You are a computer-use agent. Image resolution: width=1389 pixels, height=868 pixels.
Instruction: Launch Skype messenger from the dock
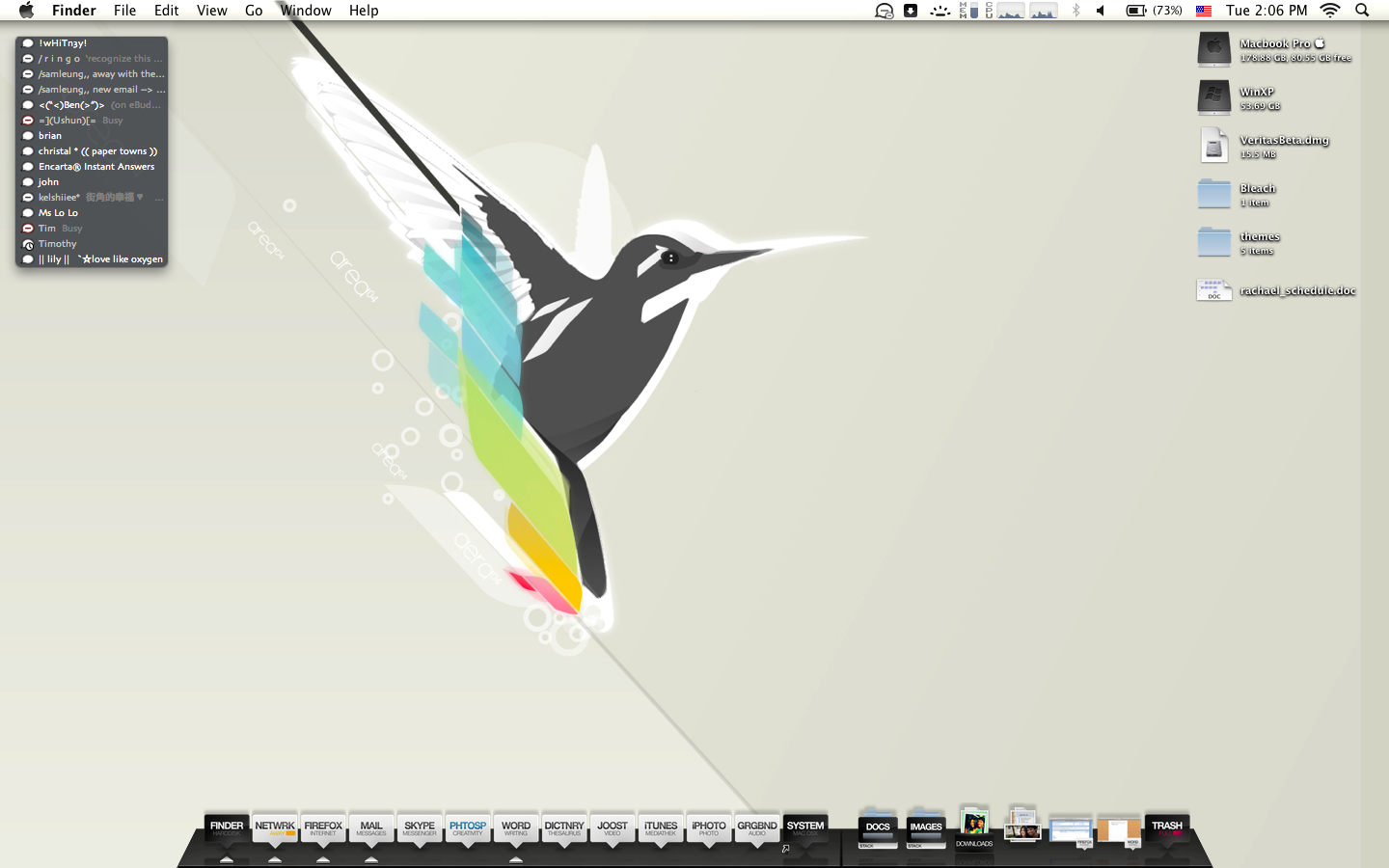[420, 828]
